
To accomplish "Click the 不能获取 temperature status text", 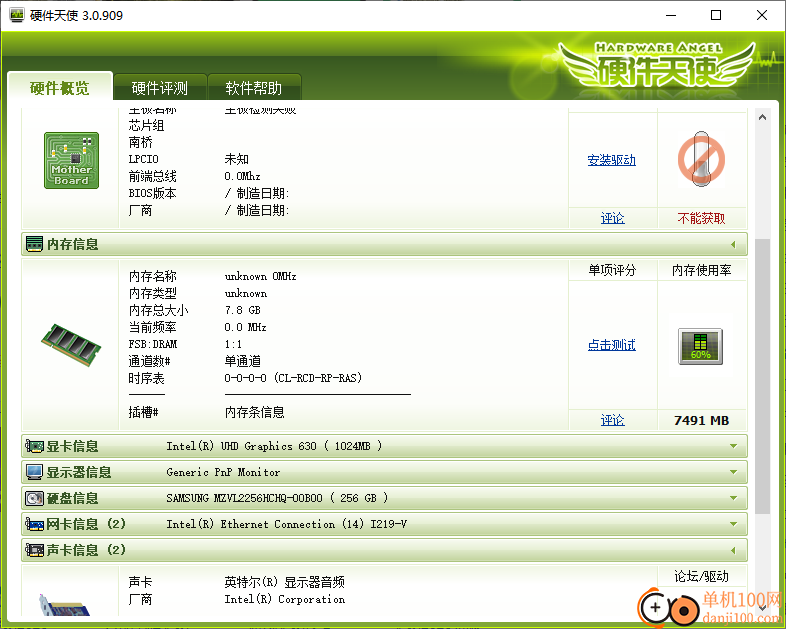I will 701,219.
